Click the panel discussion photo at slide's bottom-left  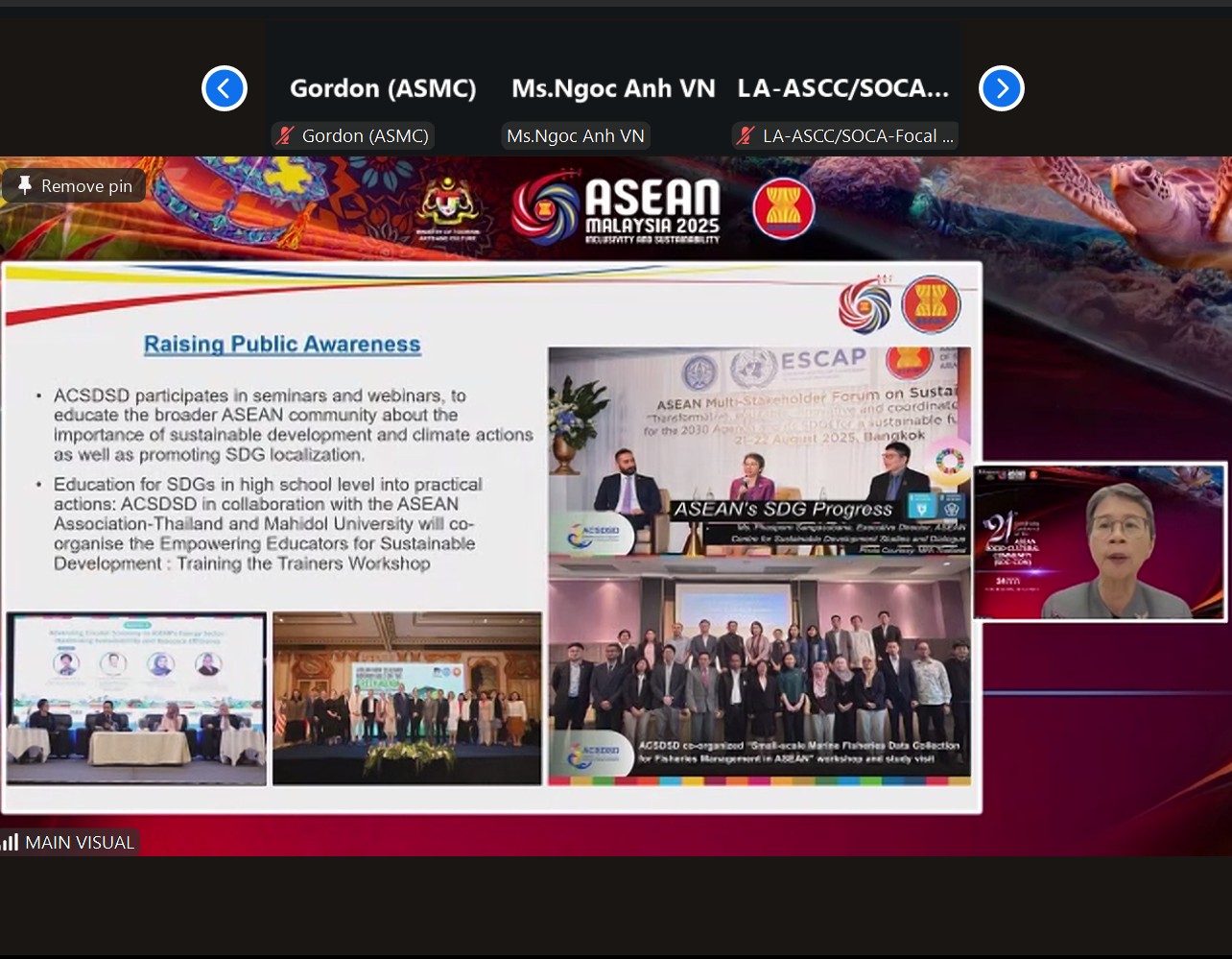tap(136, 699)
